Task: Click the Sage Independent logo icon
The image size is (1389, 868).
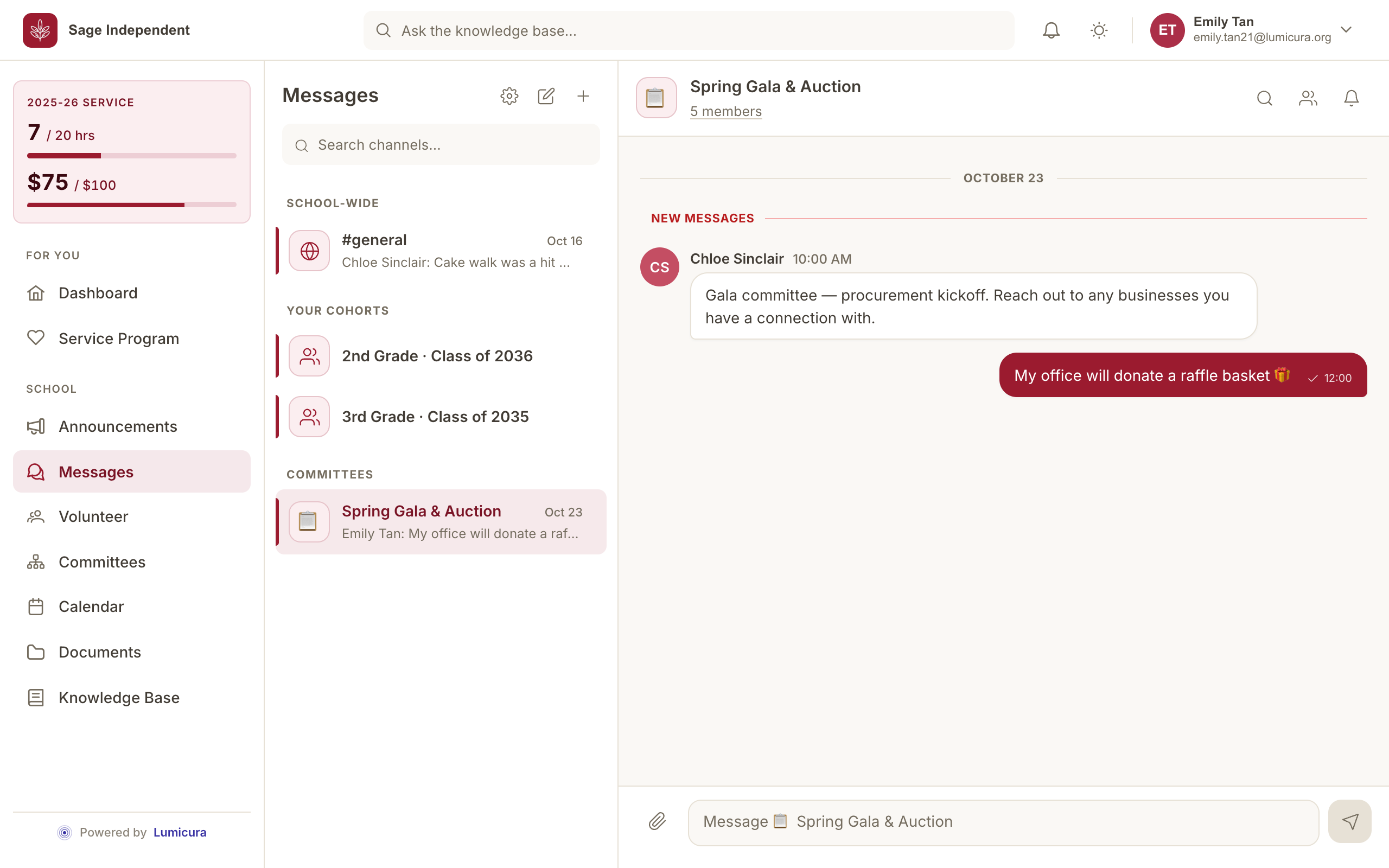Action: click(40, 30)
